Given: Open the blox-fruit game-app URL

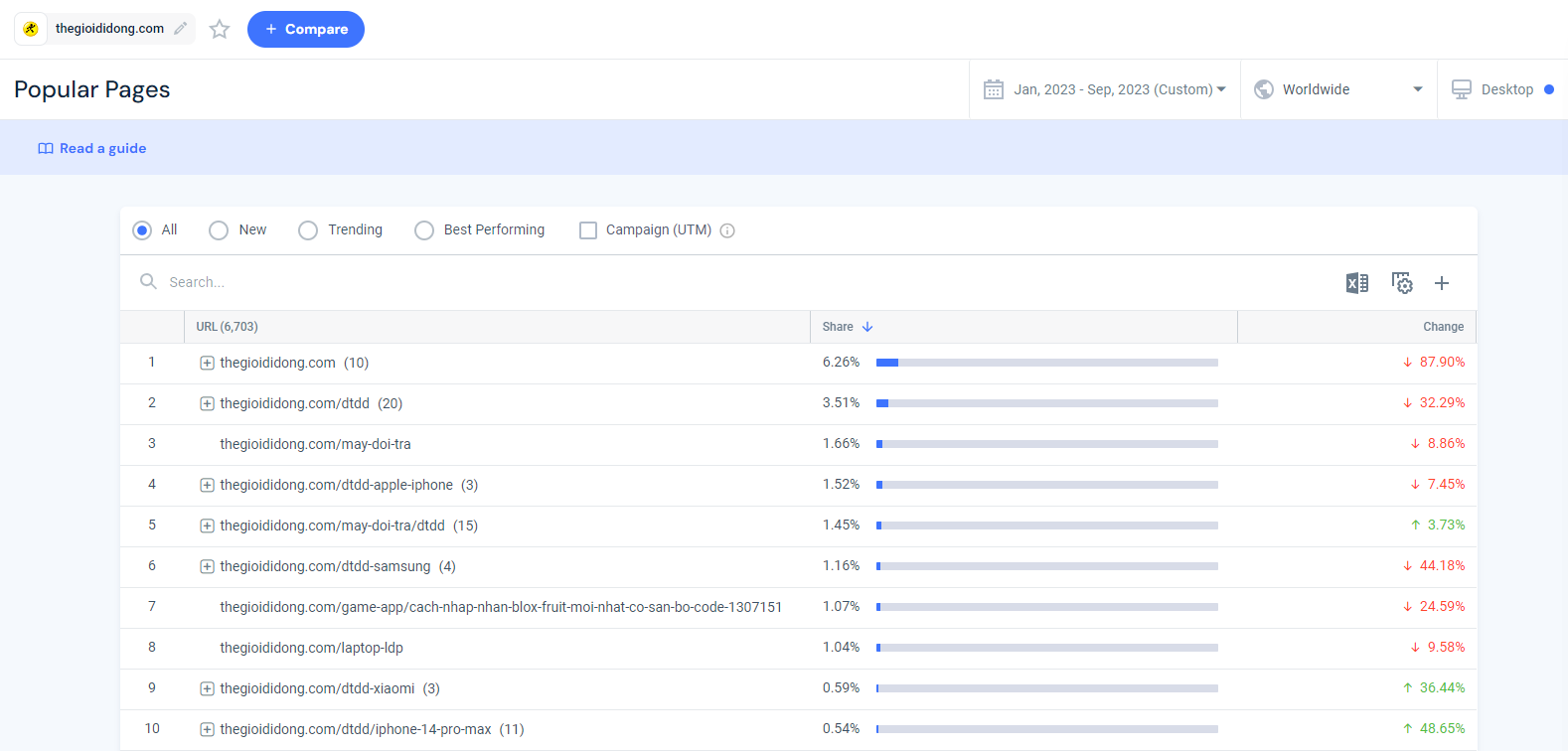Looking at the screenshot, I should pos(501,607).
